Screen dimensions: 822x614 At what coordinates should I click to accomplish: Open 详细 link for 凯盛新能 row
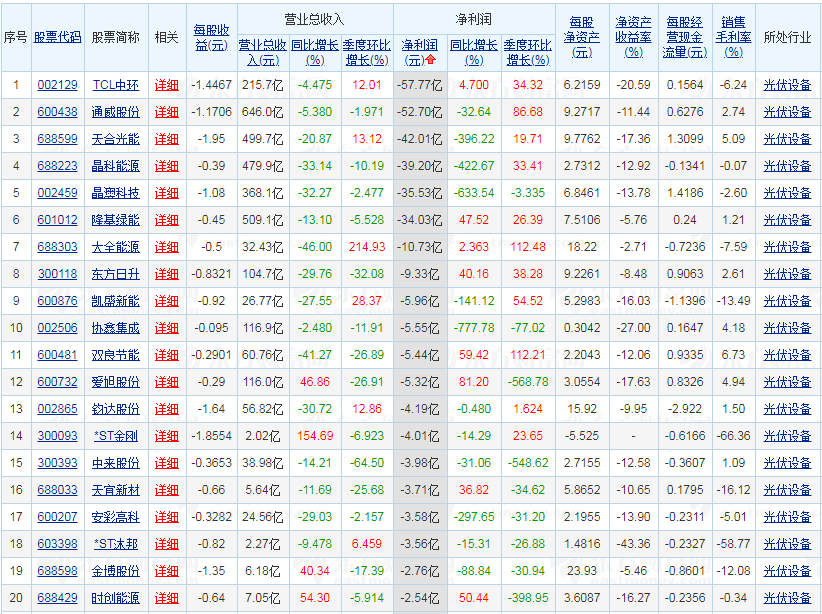pos(167,301)
